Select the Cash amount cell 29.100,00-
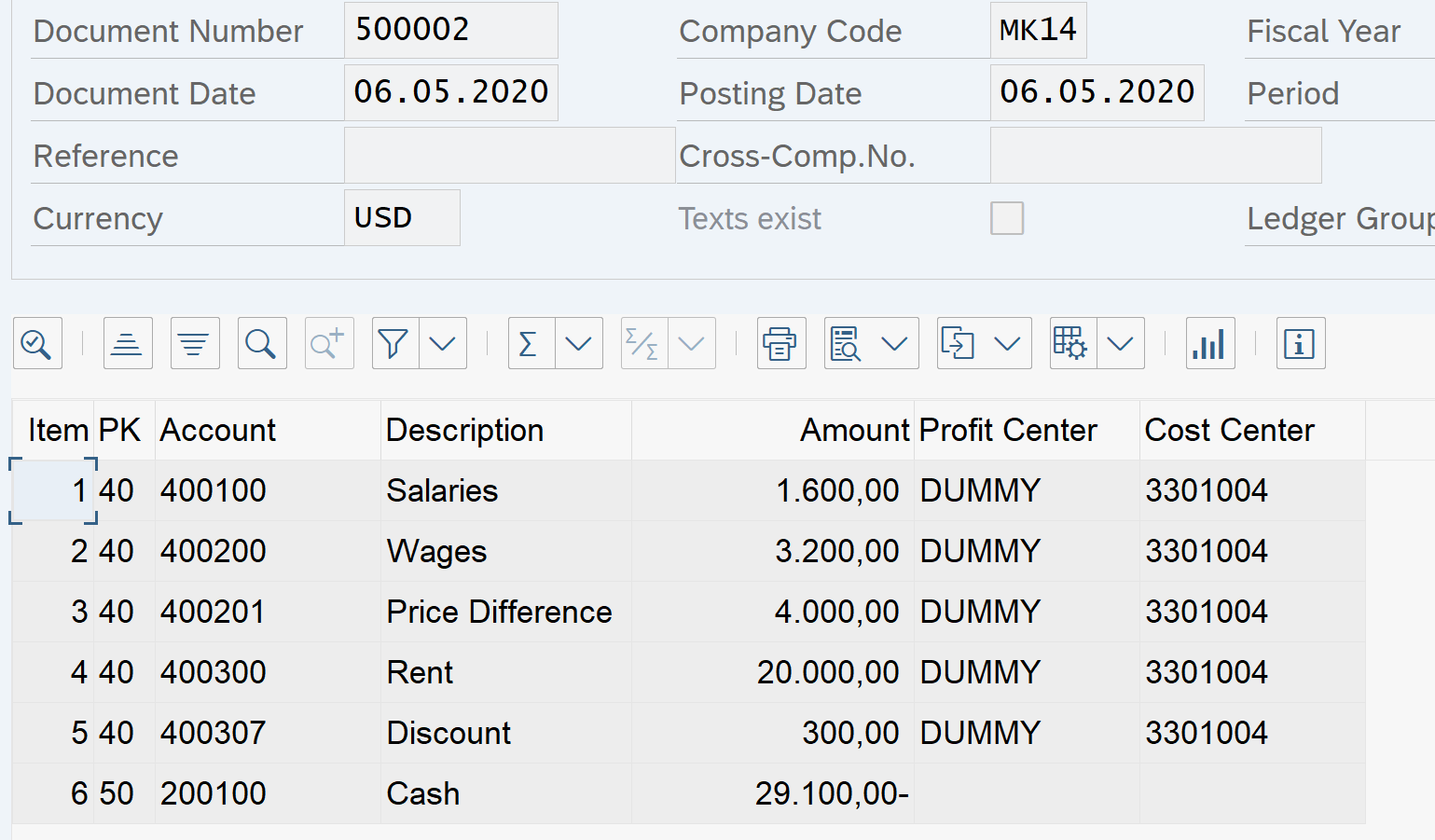 coord(830,793)
